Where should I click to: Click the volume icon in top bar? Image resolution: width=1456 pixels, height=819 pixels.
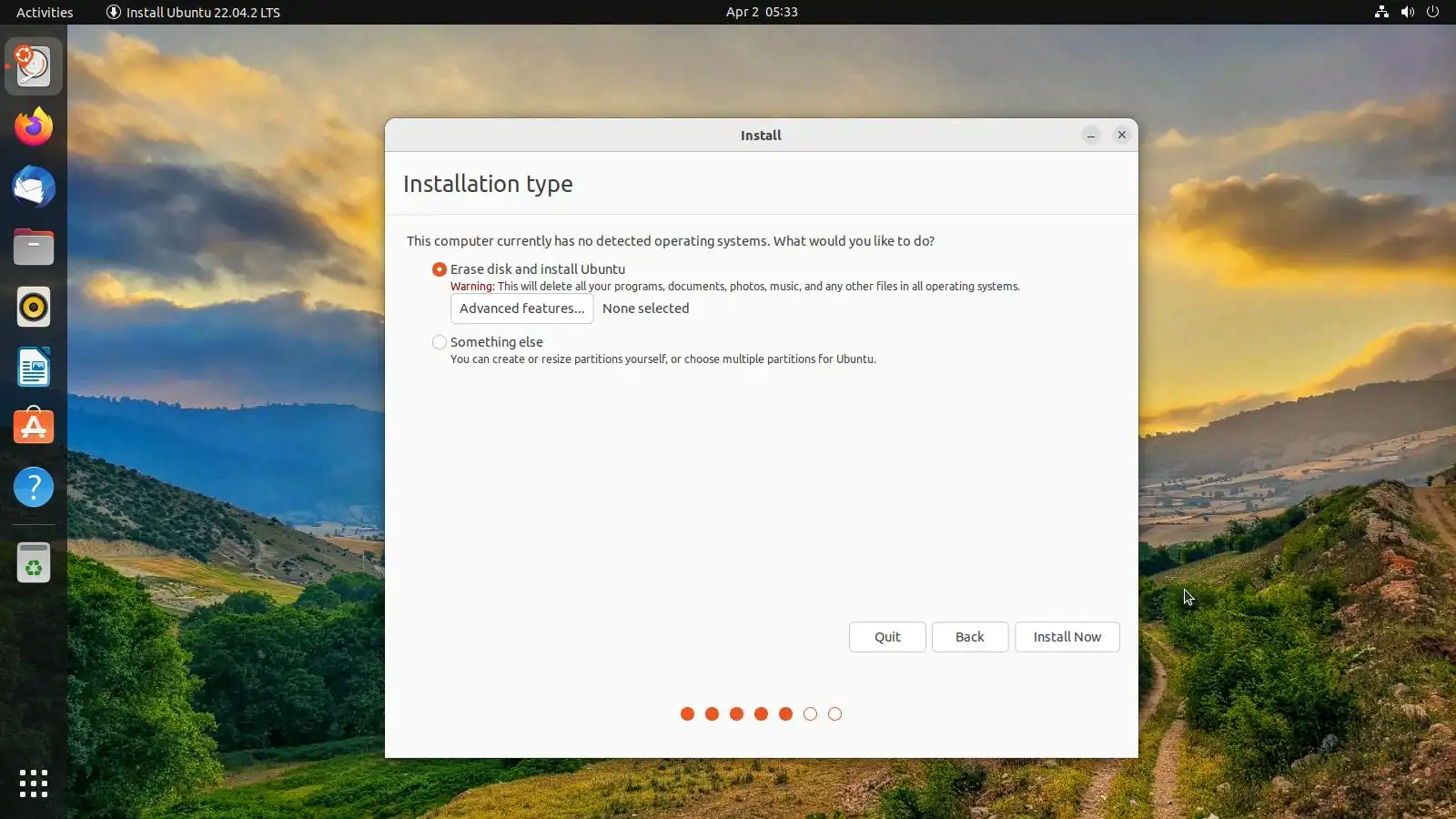[1407, 12]
